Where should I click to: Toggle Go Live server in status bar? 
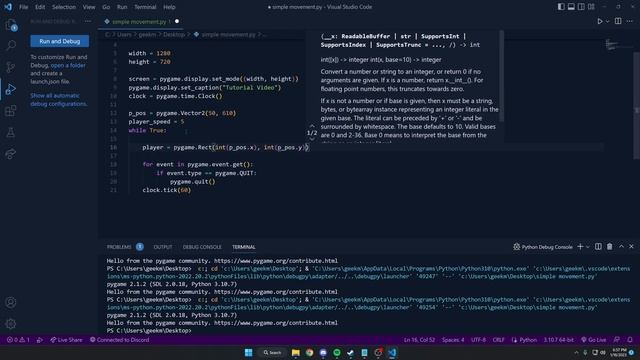[594, 340]
